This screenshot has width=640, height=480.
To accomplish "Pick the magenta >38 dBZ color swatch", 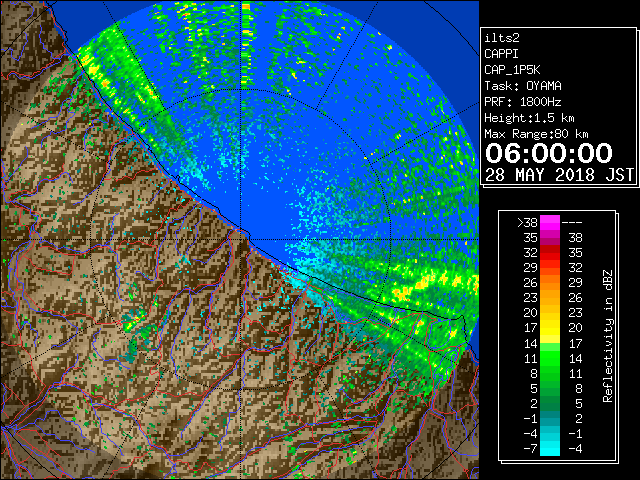I will (550, 223).
